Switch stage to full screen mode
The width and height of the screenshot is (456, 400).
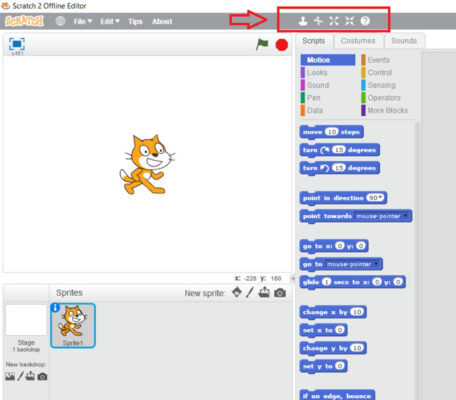tap(17, 44)
